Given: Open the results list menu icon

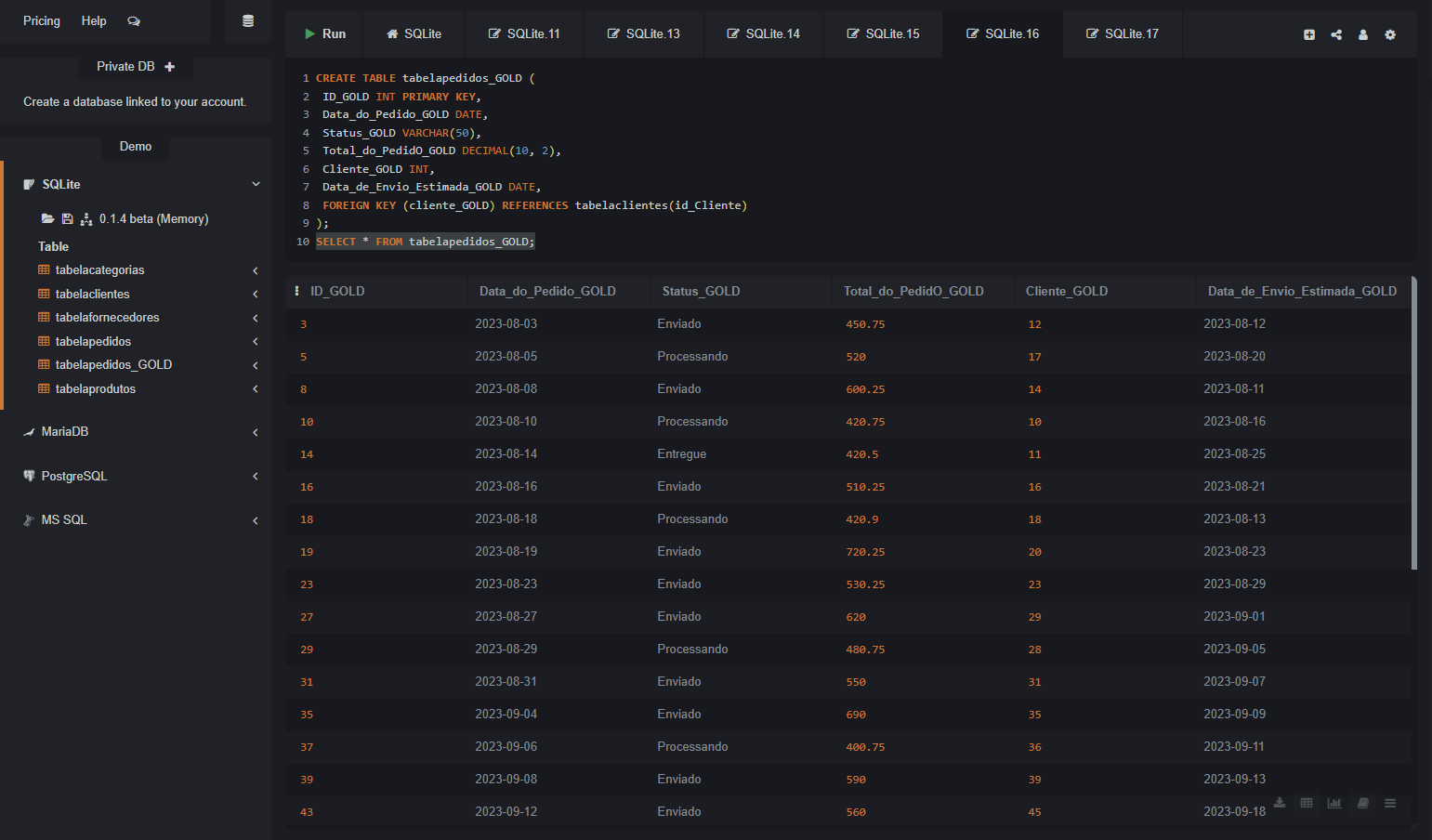Looking at the screenshot, I should coord(1390,803).
